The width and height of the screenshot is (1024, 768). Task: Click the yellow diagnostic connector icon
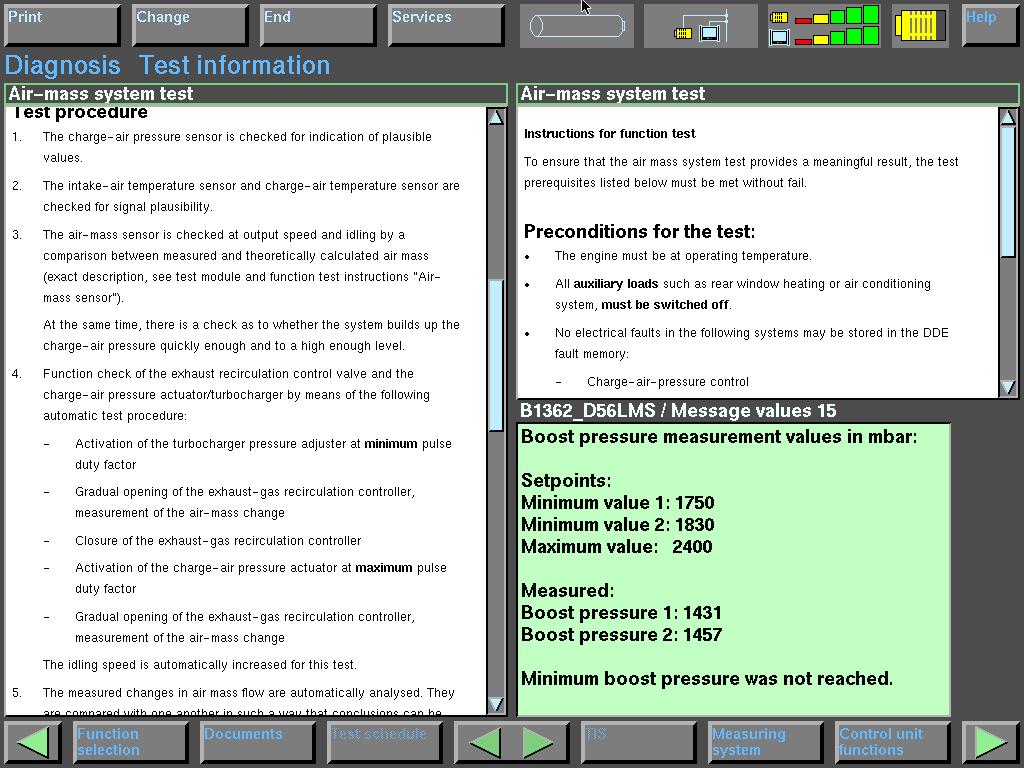pos(919,26)
